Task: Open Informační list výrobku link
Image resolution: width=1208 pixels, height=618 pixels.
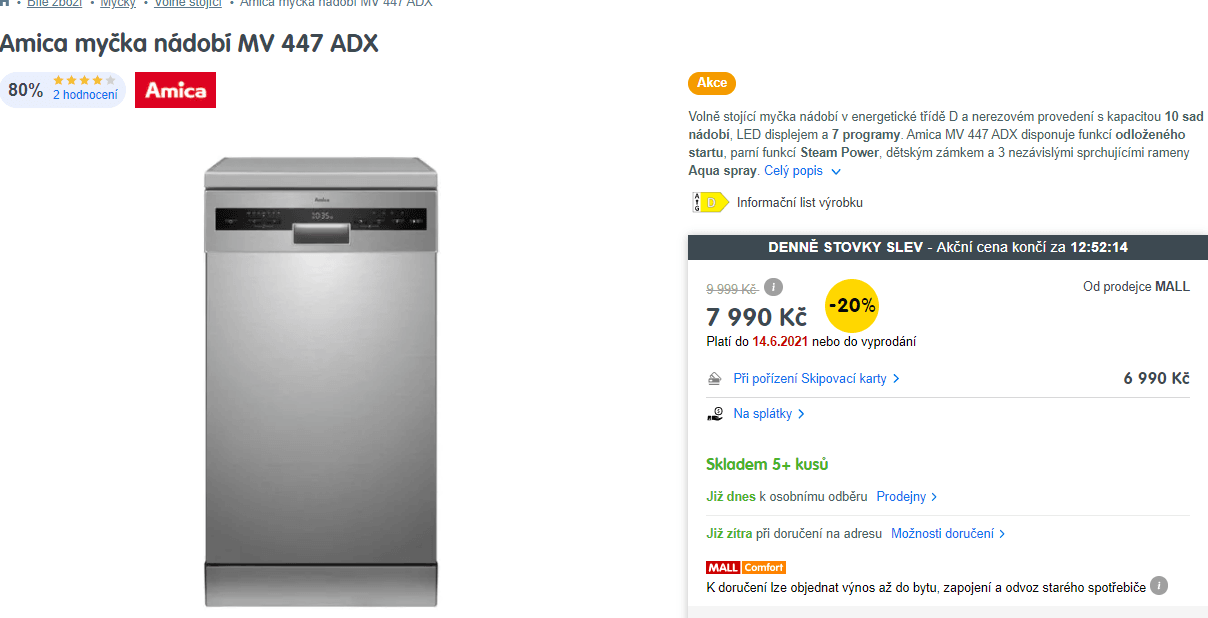Action: pyautogui.click(x=800, y=202)
